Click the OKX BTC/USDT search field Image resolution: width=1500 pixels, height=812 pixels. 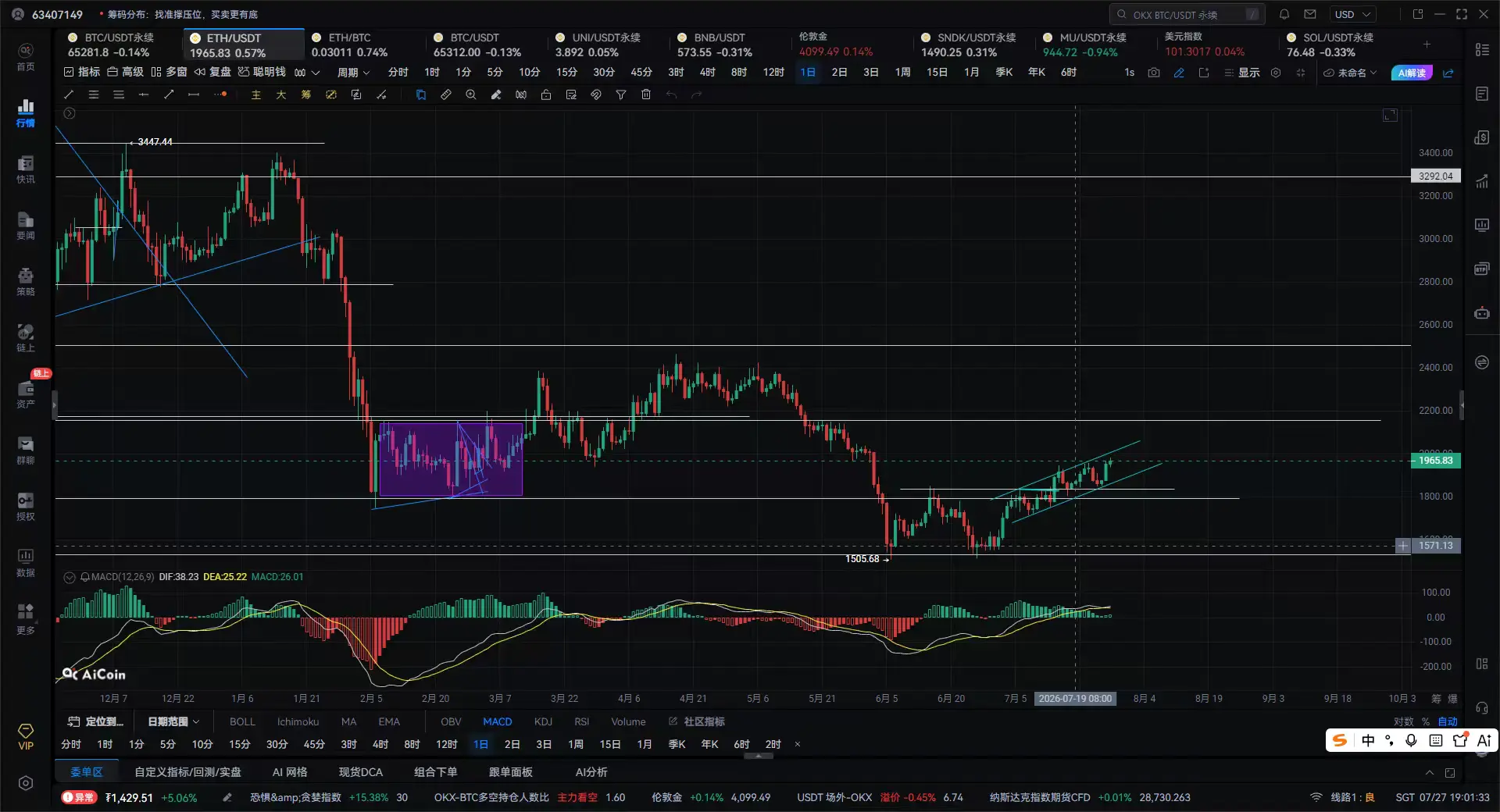(x=1186, y=14)
